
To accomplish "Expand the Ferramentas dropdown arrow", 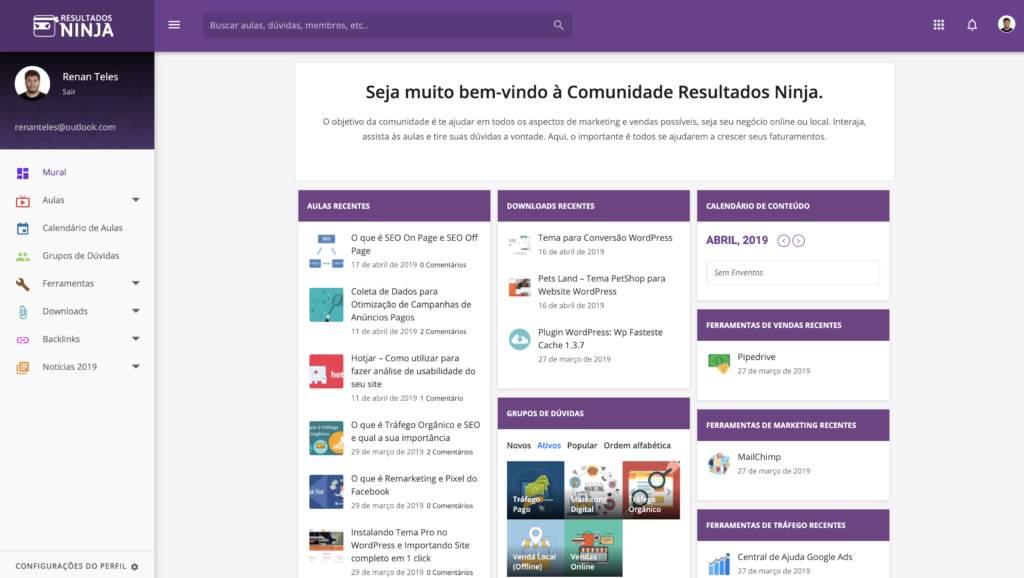I will tap(139, 283).
